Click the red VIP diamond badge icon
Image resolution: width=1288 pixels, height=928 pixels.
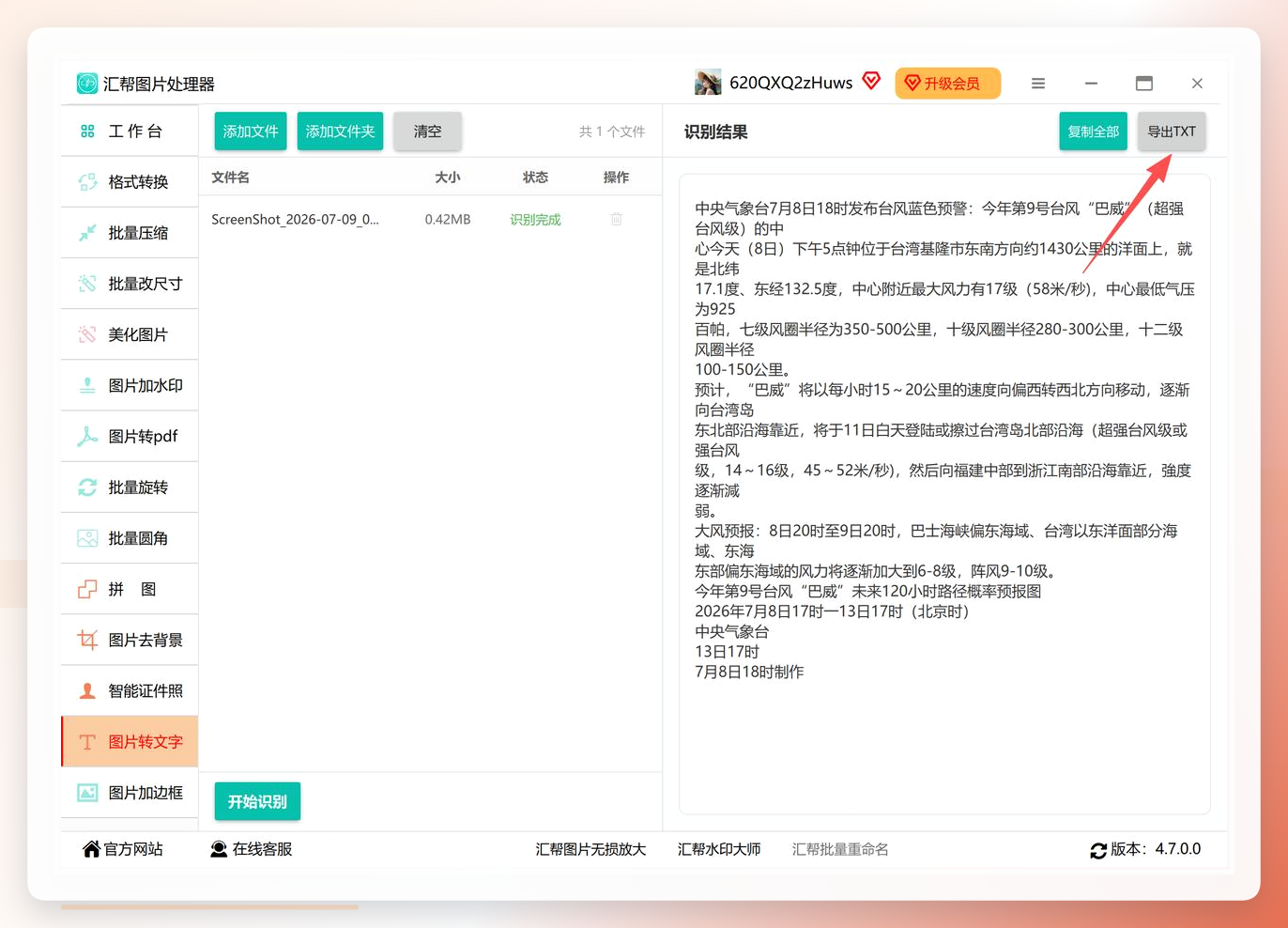pos(871,82)
